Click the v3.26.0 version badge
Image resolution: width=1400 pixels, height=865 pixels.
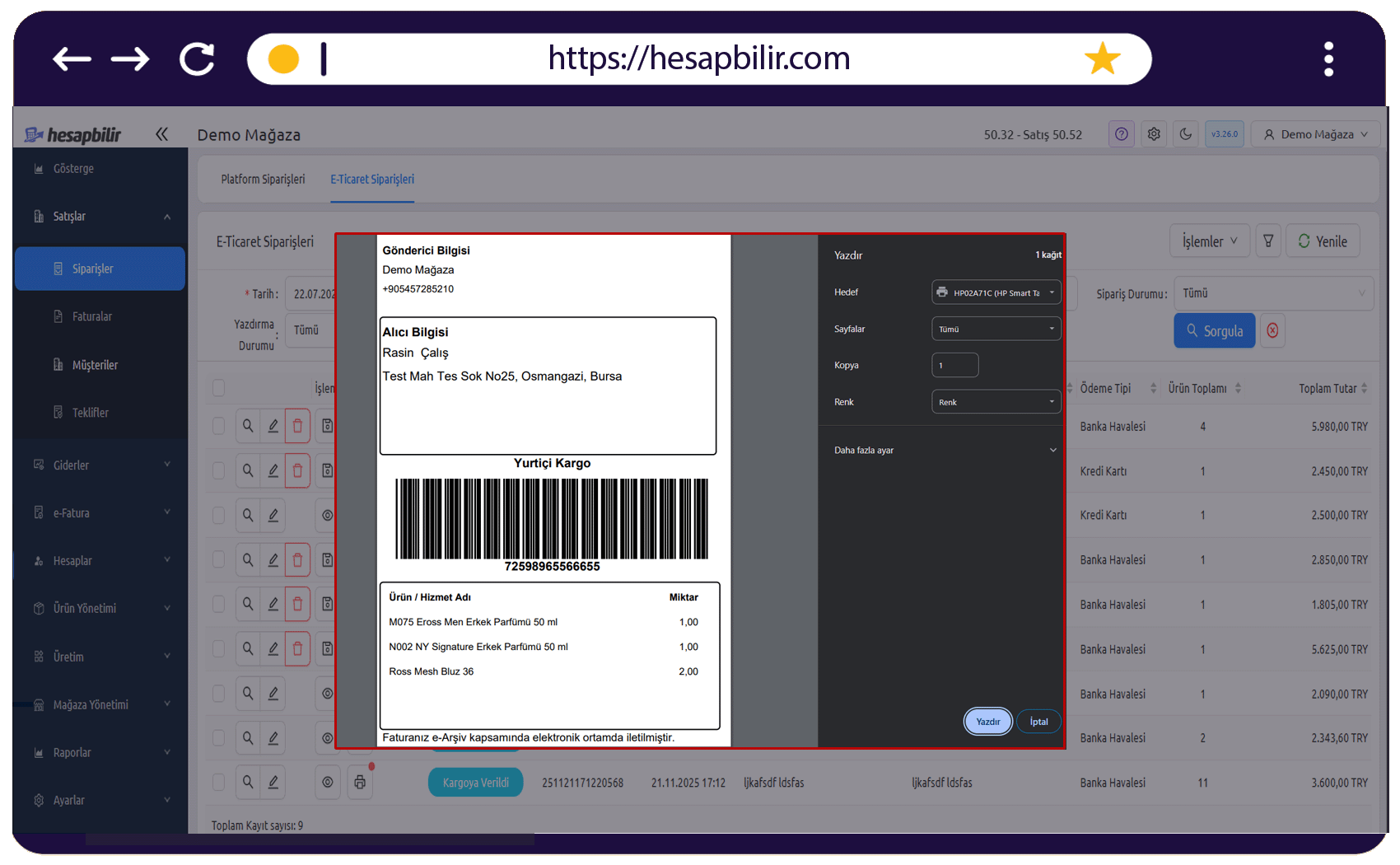[x=1225, y=134]
